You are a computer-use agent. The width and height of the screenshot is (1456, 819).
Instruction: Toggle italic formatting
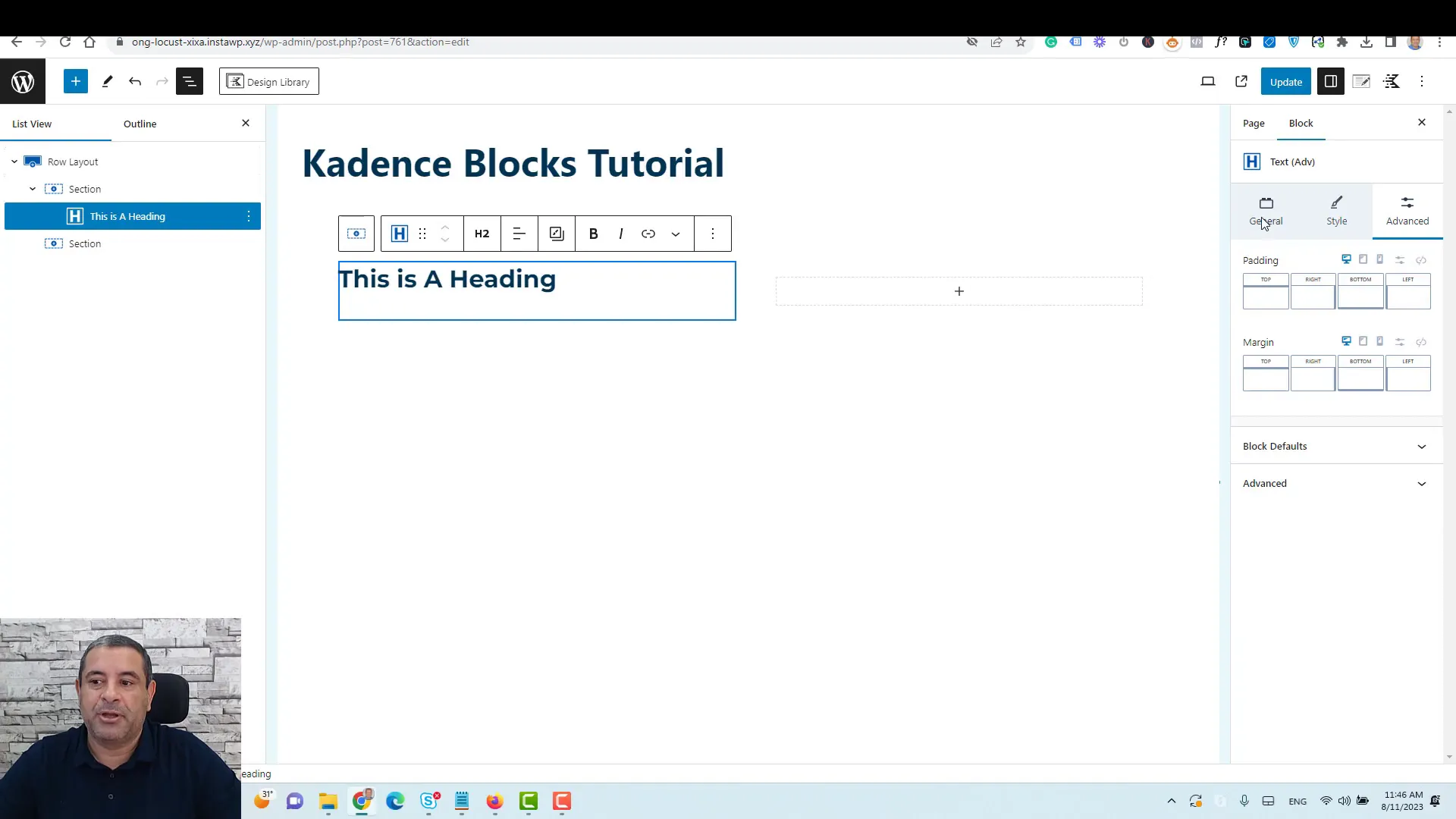[621, 234]
